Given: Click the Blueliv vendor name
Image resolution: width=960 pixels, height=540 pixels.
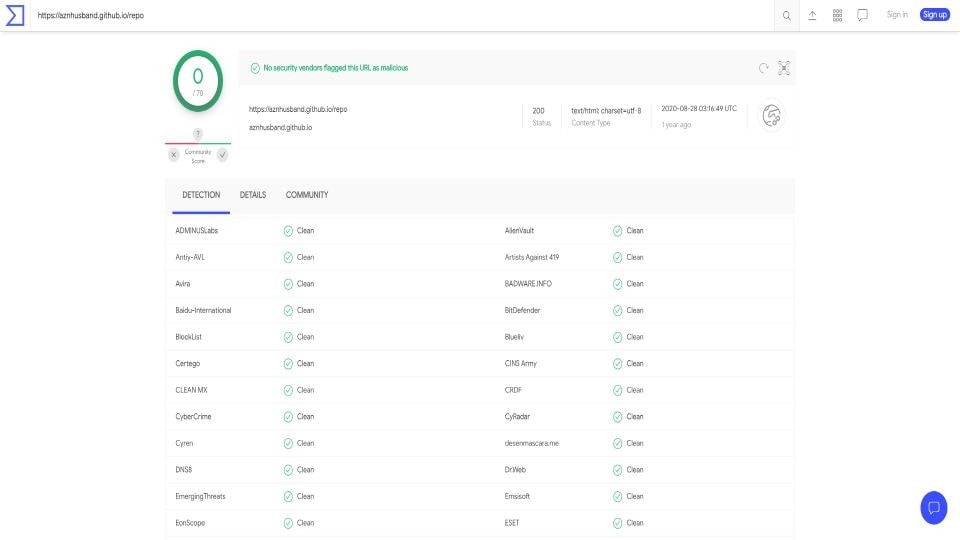Looking at the screenshot, I should [x=514, y=337].
